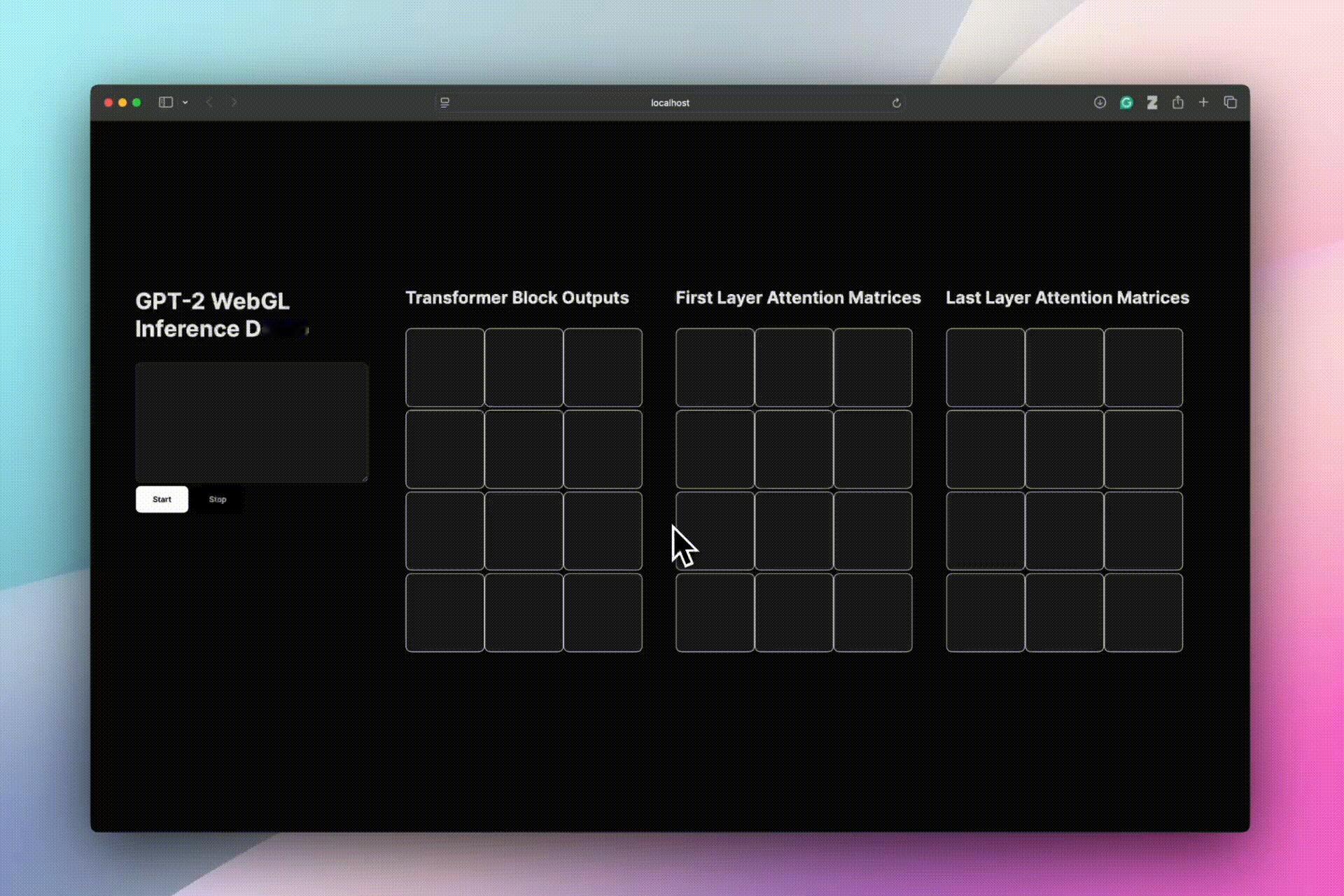Click the green Grammarly extension icon
Viewport: 1344px width, 896px height.
click(1126, 103)
